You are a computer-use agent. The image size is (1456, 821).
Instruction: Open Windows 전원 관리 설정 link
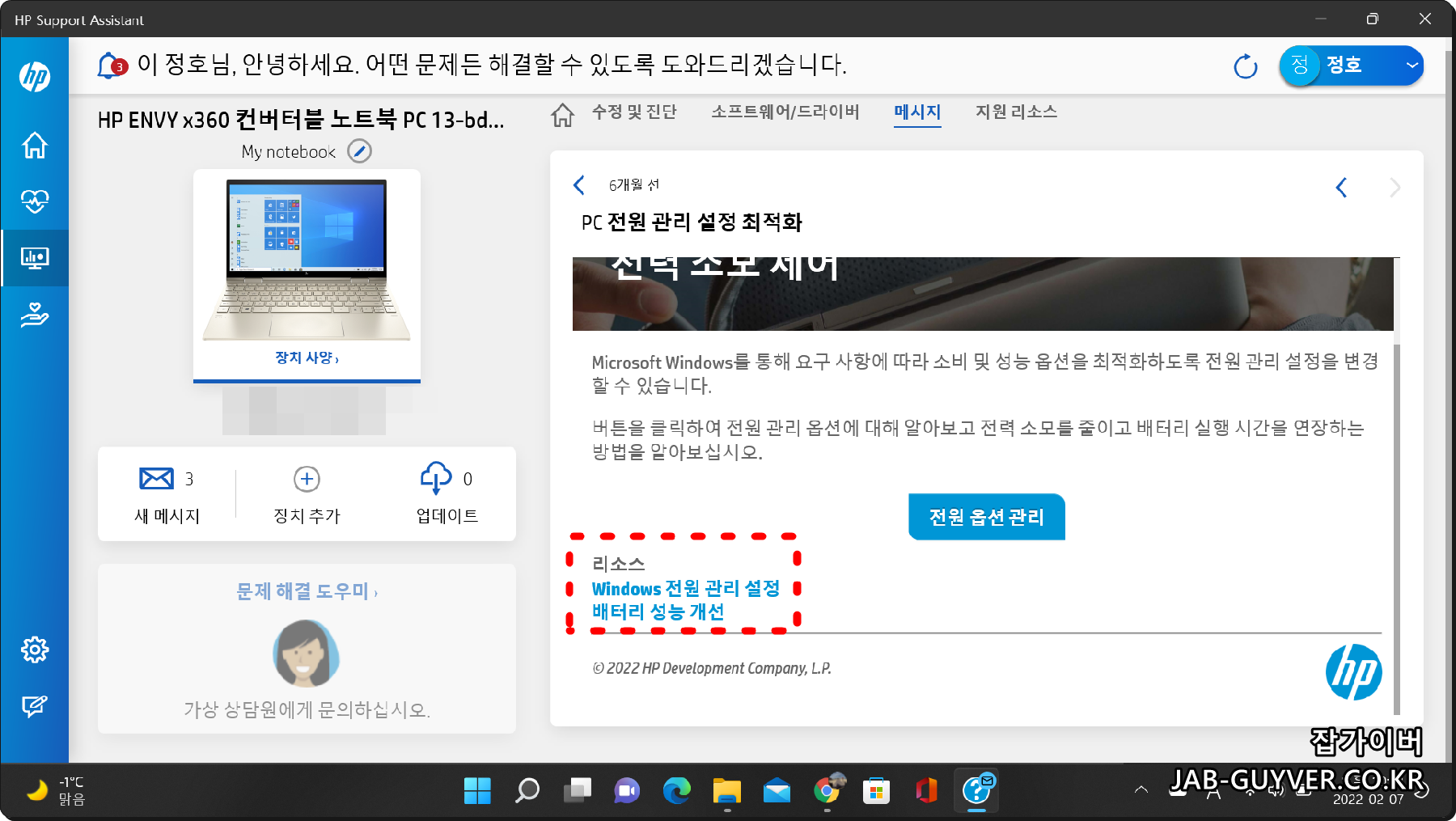pos(686,589)
